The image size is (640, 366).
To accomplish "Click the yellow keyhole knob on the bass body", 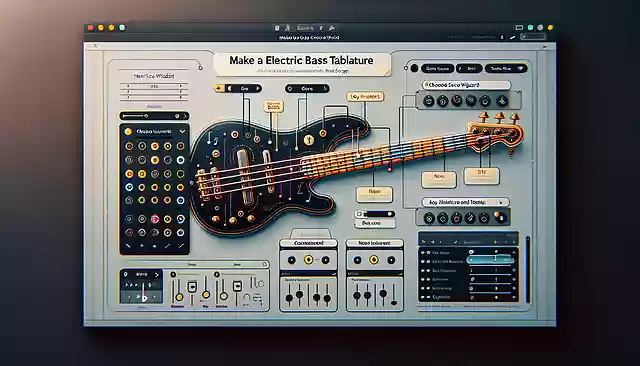I will point(309,140).
